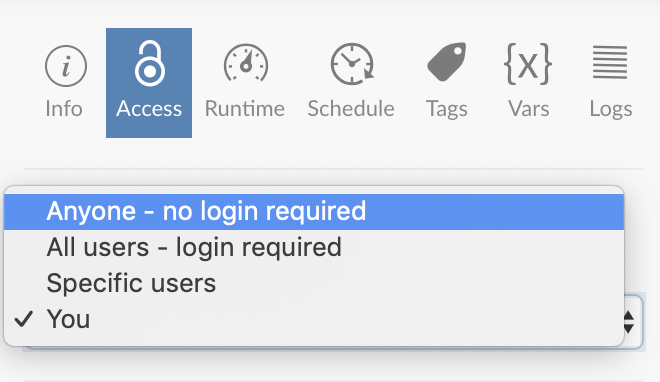Pick the 'Specific users' option

point(314,283)
